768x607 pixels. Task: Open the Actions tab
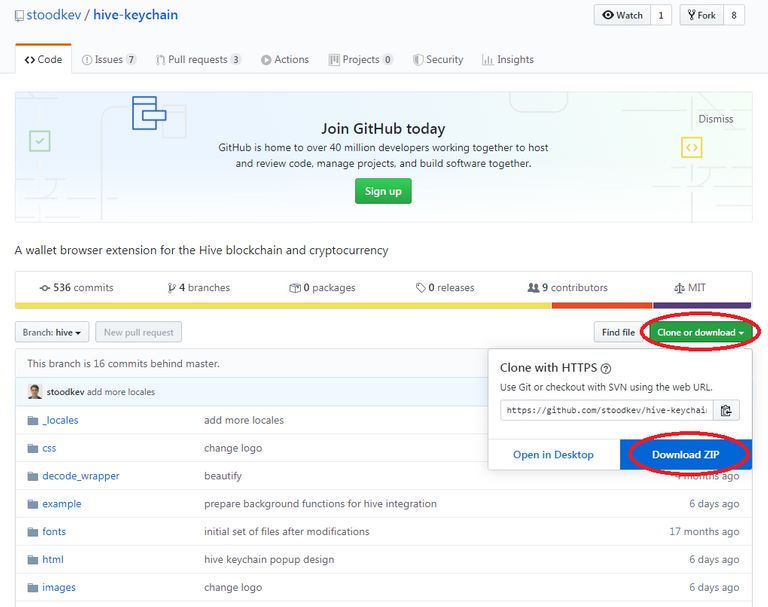coord(285,59)
